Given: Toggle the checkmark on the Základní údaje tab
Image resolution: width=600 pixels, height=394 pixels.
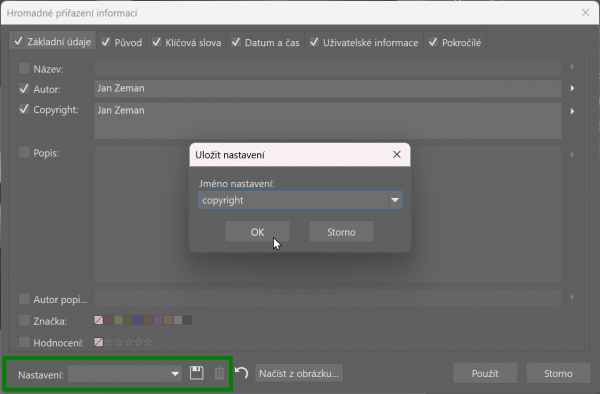Looking at the screenshot, I should pyautogui.click(x=18, y=41).
